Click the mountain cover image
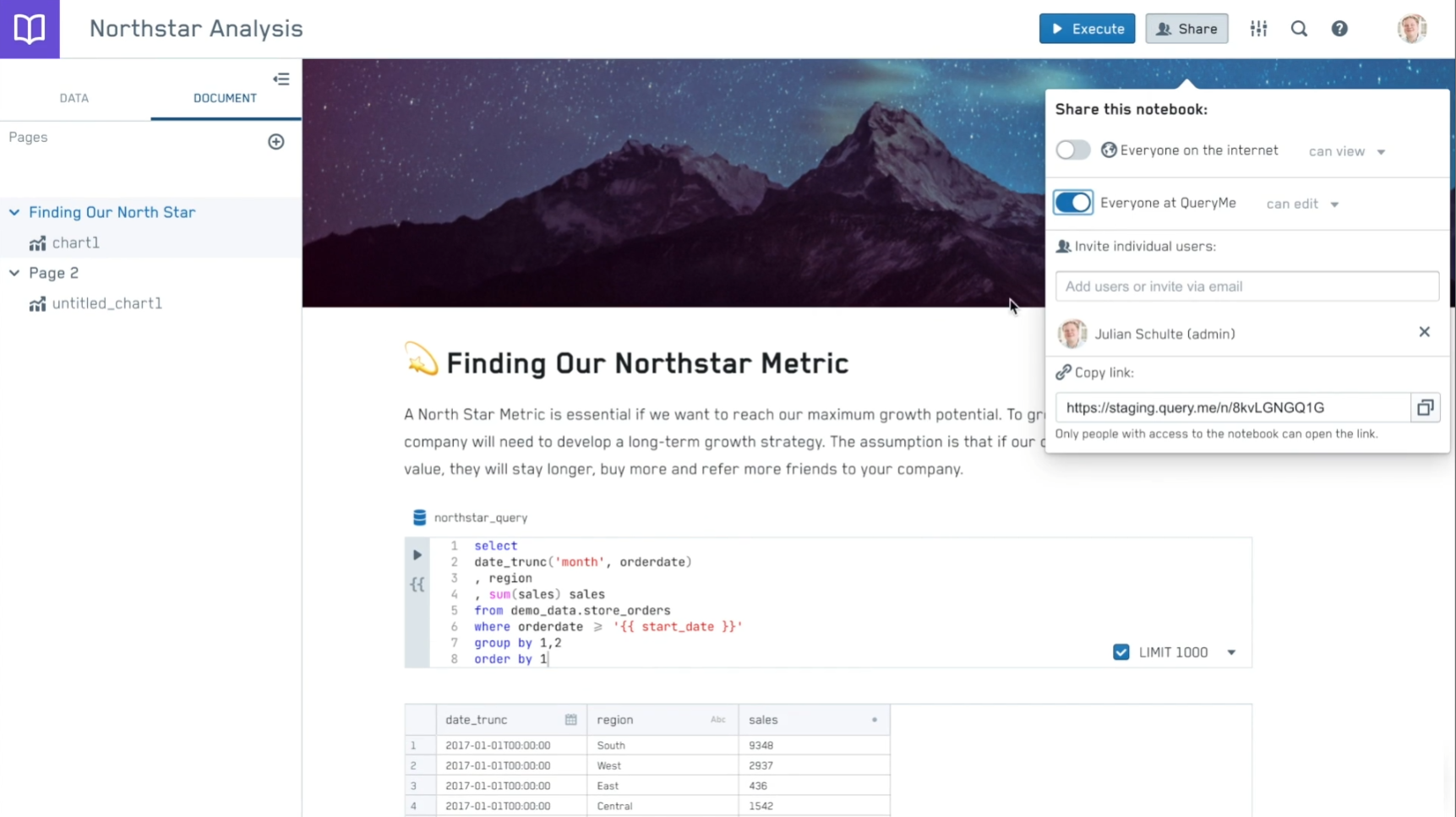Image resolution: width=1456 pixels, height=817 pixels. pyautogui.click(x=673, y=182)
